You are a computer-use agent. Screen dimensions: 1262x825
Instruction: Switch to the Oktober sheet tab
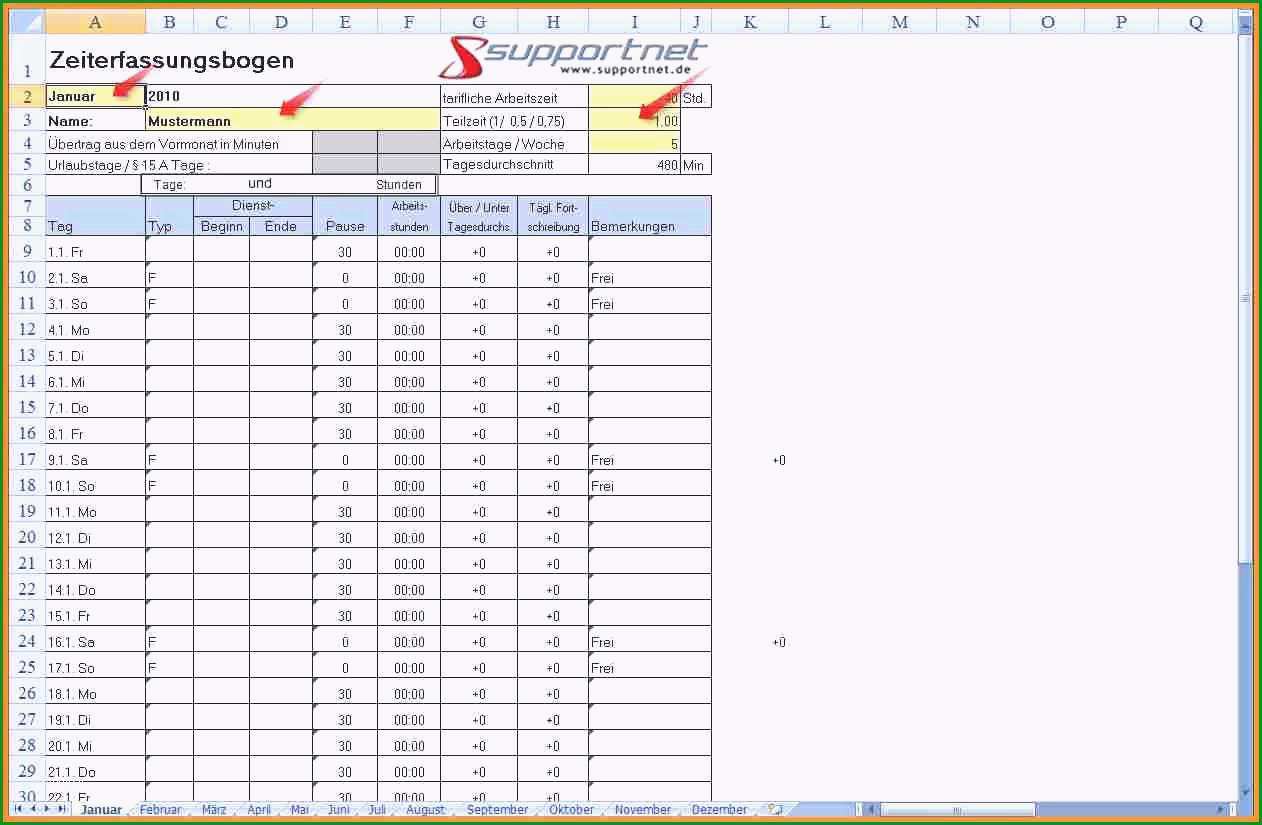point(571,810)
